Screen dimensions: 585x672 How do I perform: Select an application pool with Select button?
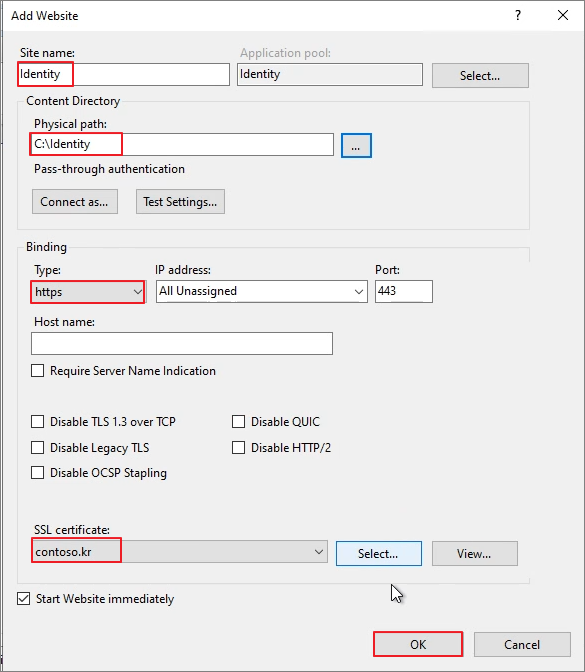point(480,76)
